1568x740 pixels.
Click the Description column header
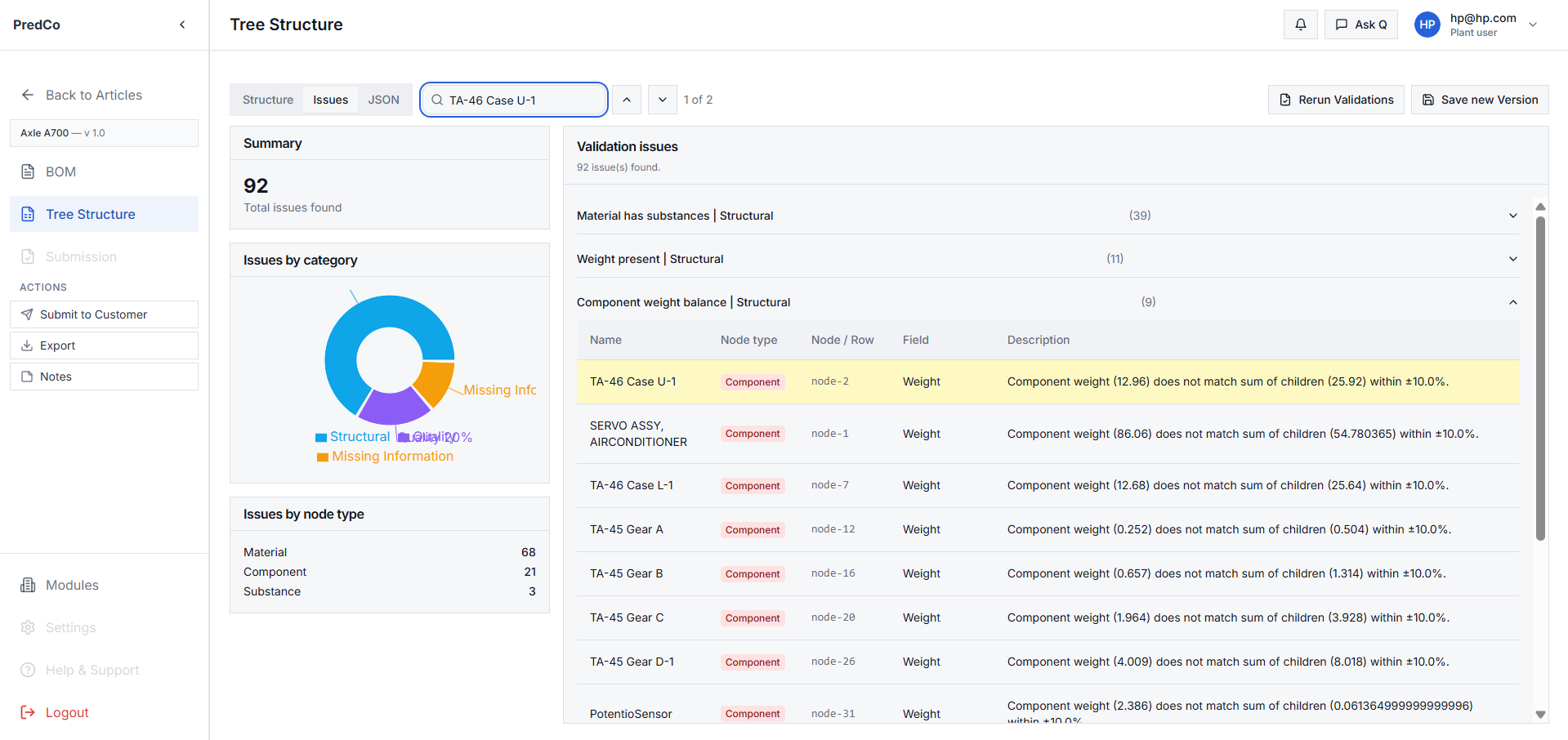tap(1039, 340)
